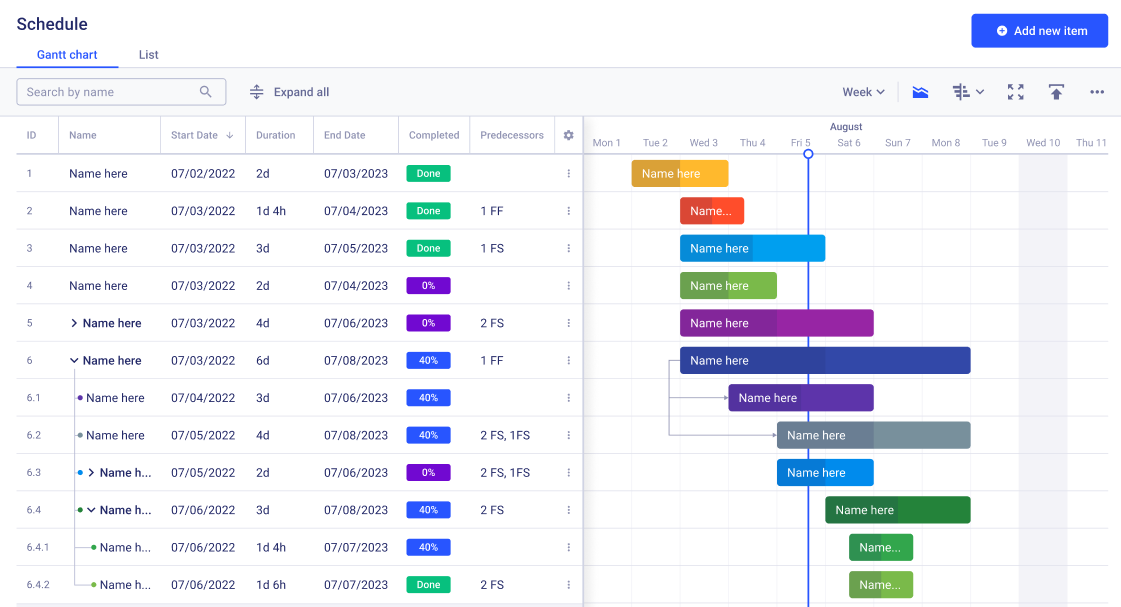Click inside the Search by name field
The width and height of the screenshot is (1121, 607).
pos(110,91)
